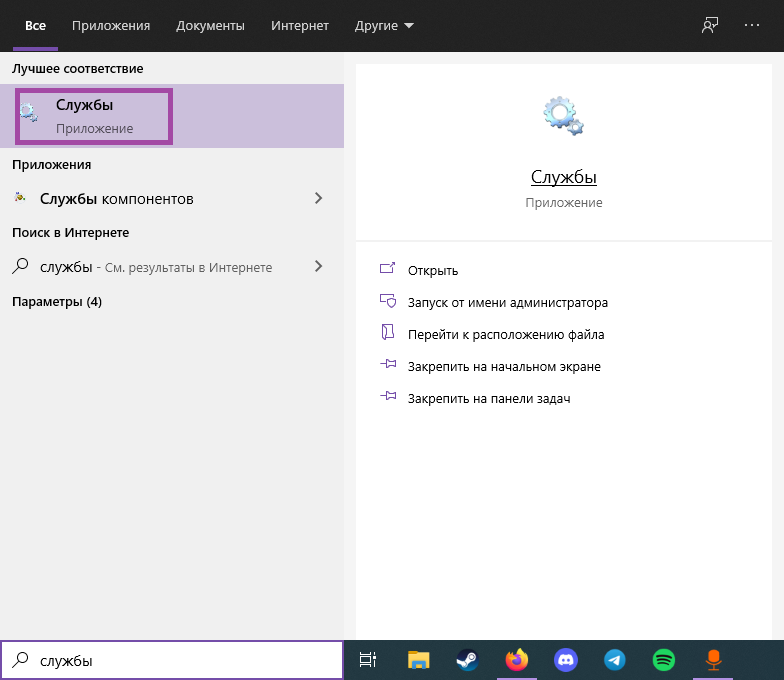Launch Steam from the taskbar
Image resolution: width=784 pixels, height=680 pixels.
point(468,660)
